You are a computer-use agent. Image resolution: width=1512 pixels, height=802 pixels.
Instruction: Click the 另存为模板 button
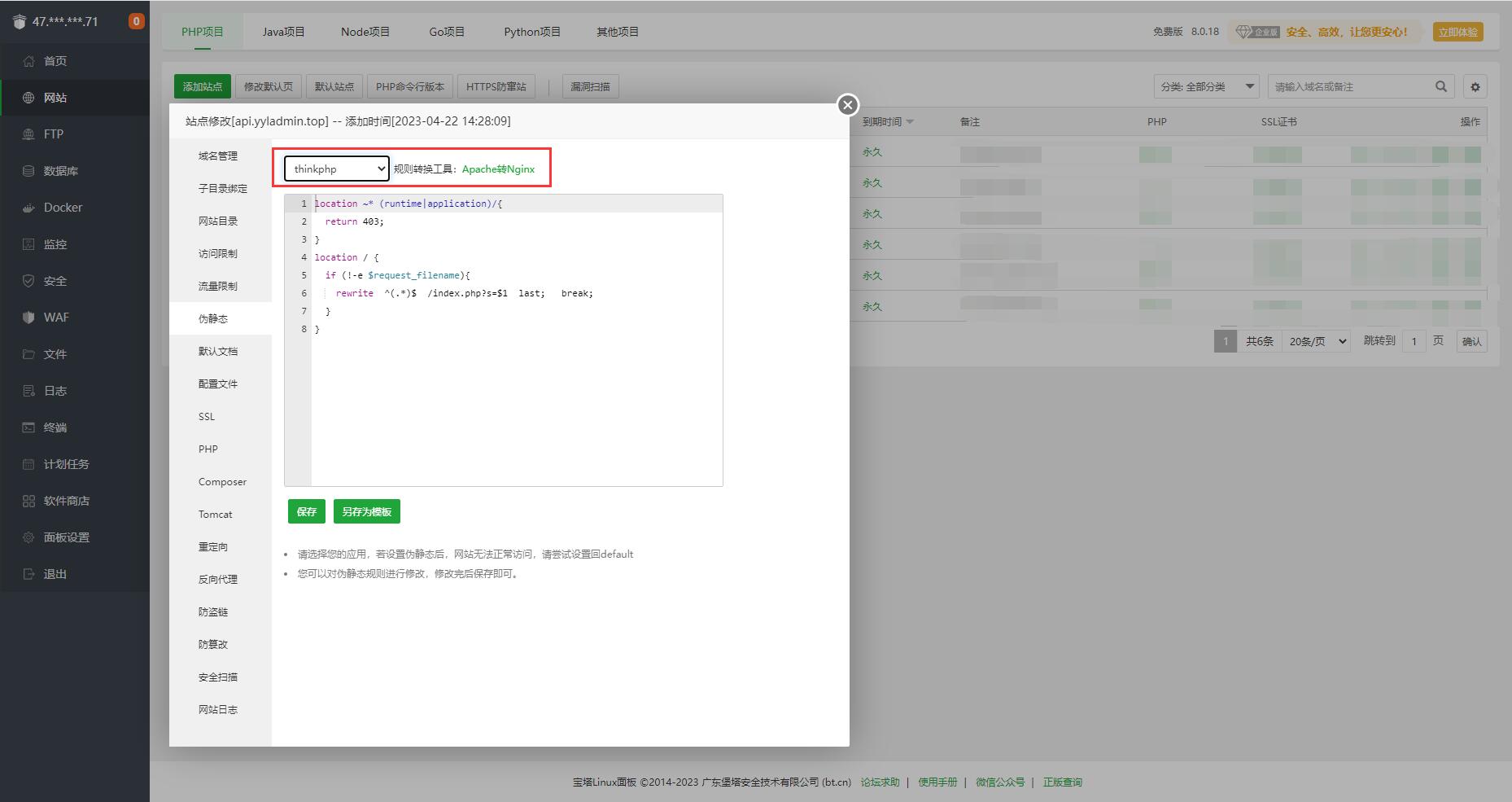click(366, 511)
